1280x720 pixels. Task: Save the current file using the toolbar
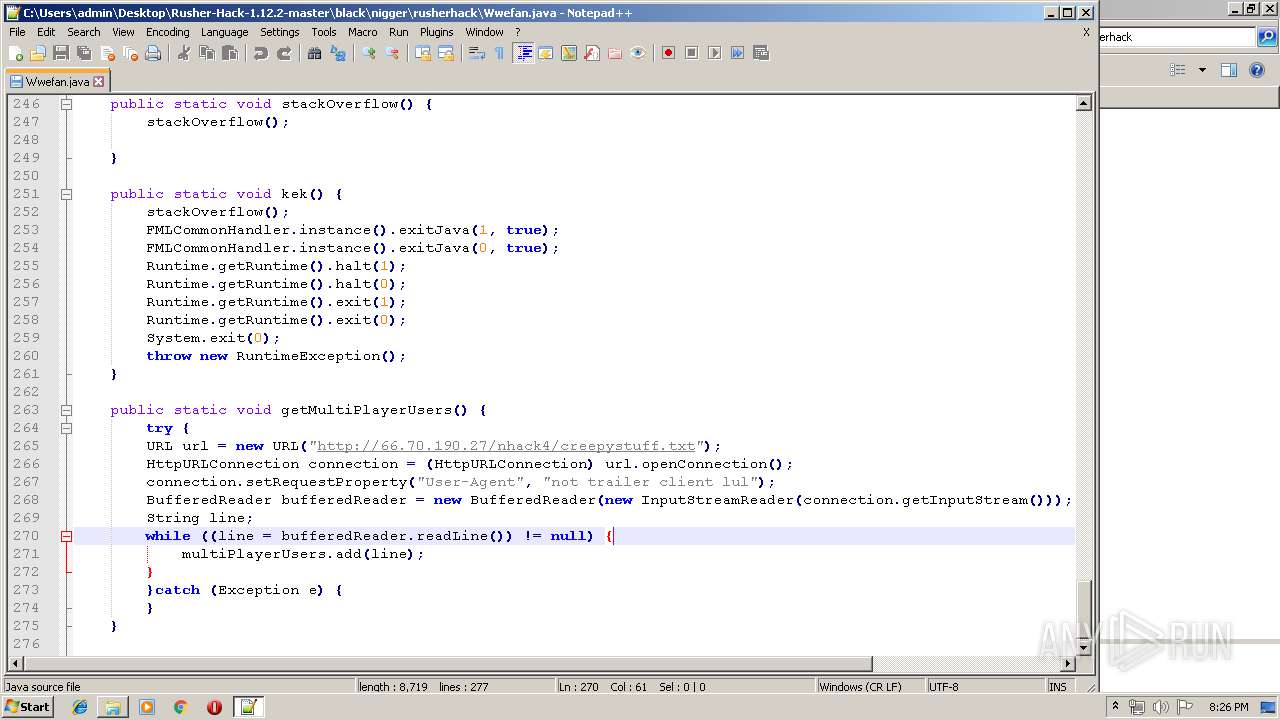61,53
